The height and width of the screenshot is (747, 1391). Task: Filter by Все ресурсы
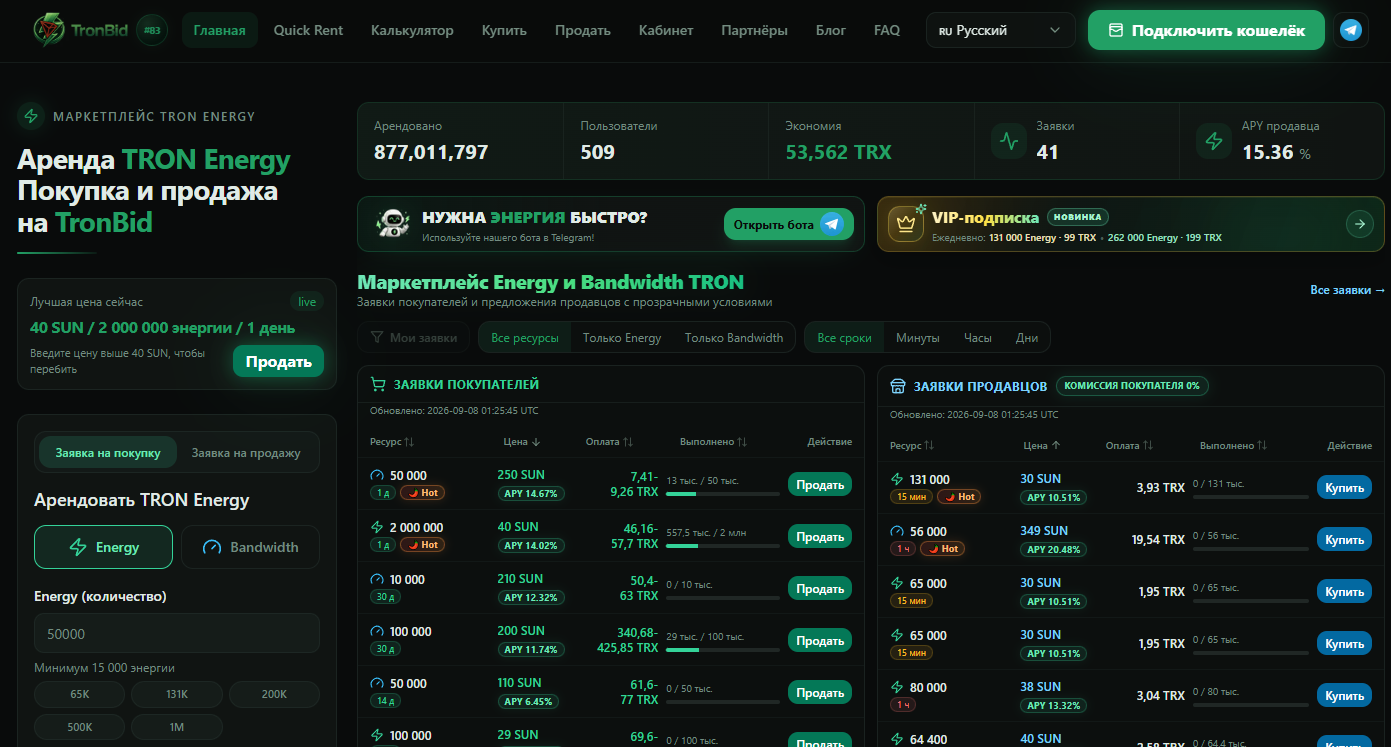525,337
